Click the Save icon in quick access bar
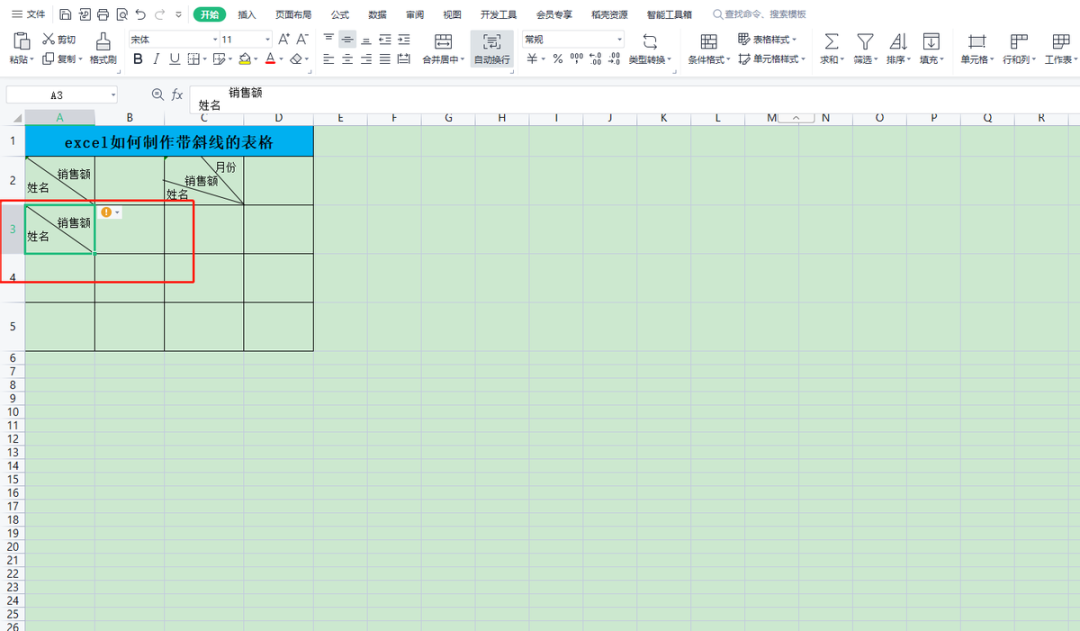The width and height of the screenshot is (1080, 631). 65,15
